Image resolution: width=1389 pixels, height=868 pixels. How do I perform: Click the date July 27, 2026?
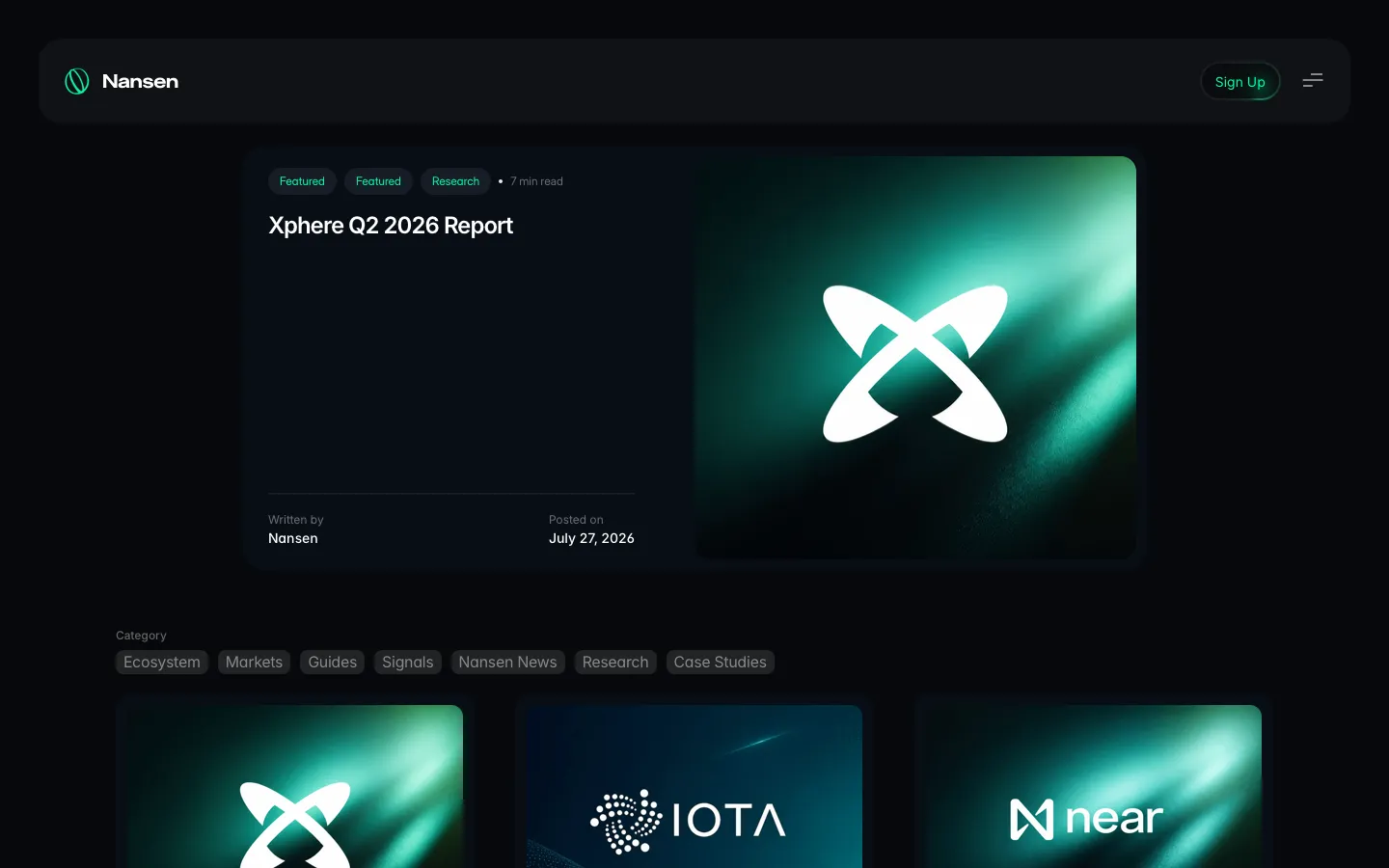click(x=591, y=538)
